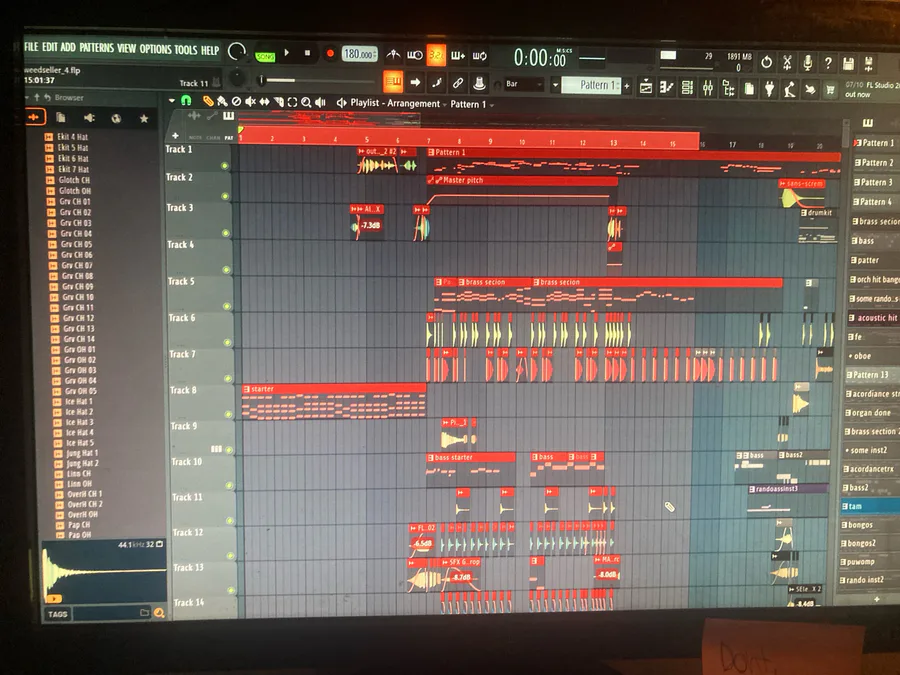Open the EDIT menu
Viewport: 900px width, 675px height.
pos(50,47)
